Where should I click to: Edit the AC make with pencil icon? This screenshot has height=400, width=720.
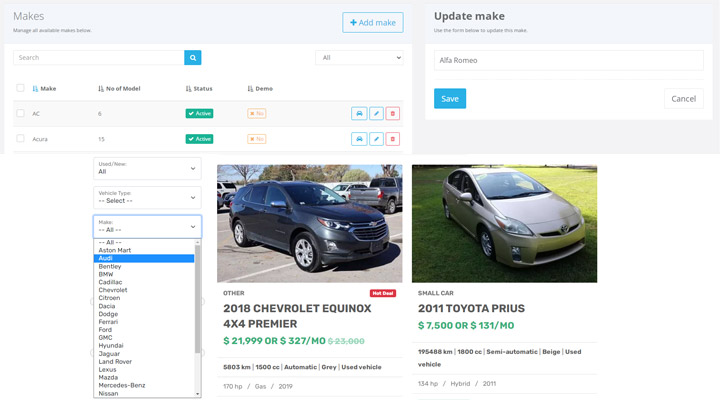(x=376, y=113)
